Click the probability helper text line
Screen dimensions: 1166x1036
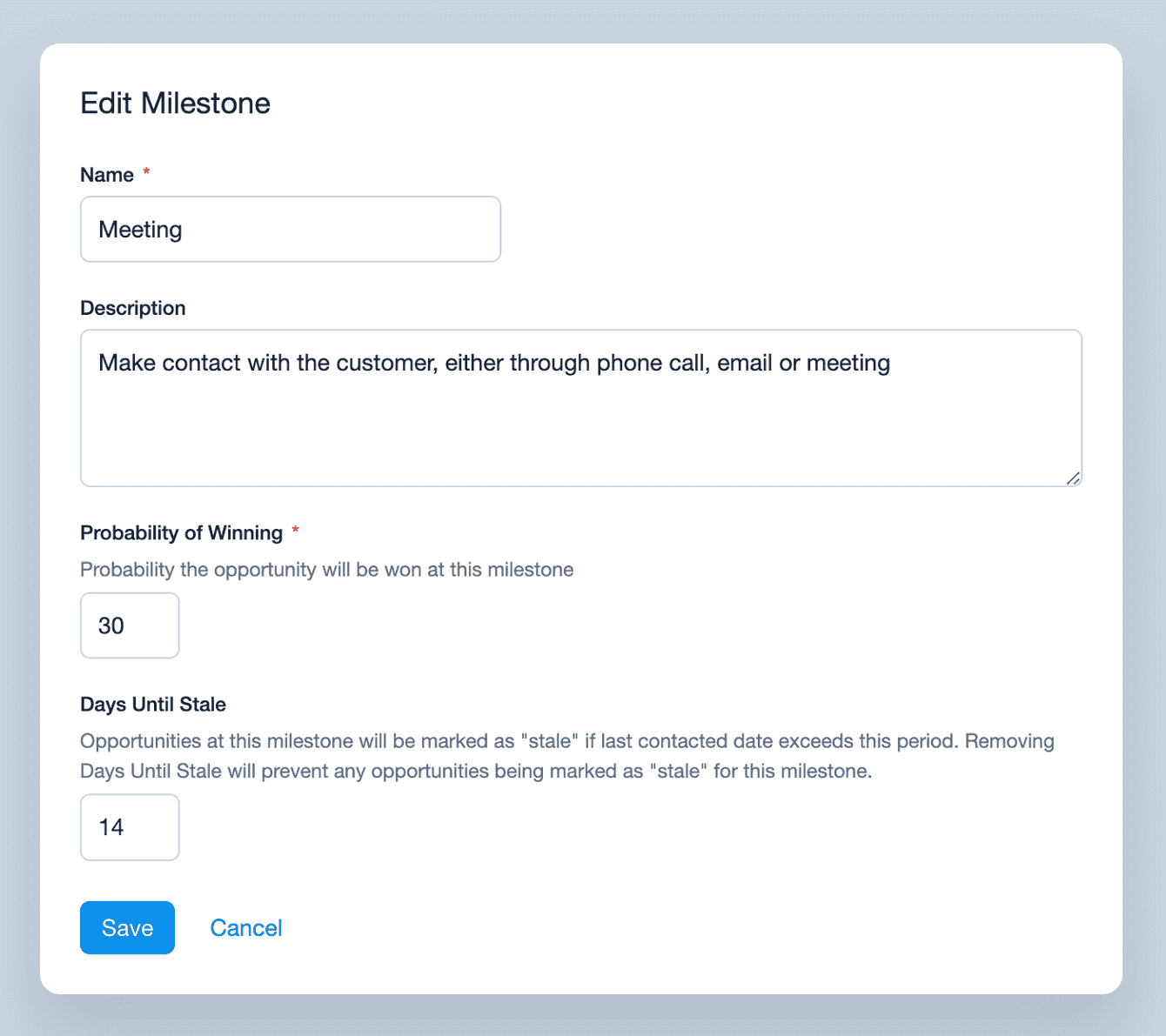327,570
